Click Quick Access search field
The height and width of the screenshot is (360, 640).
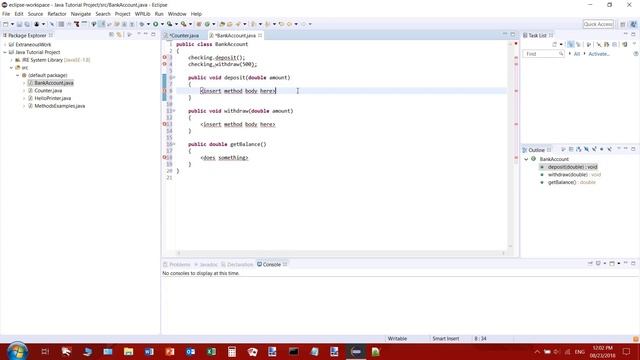pyautogui.click(x=598, y=24)
